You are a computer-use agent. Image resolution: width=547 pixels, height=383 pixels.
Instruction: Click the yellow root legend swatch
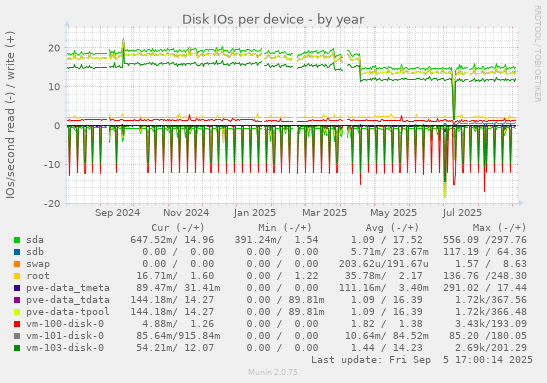coord(17,276)
